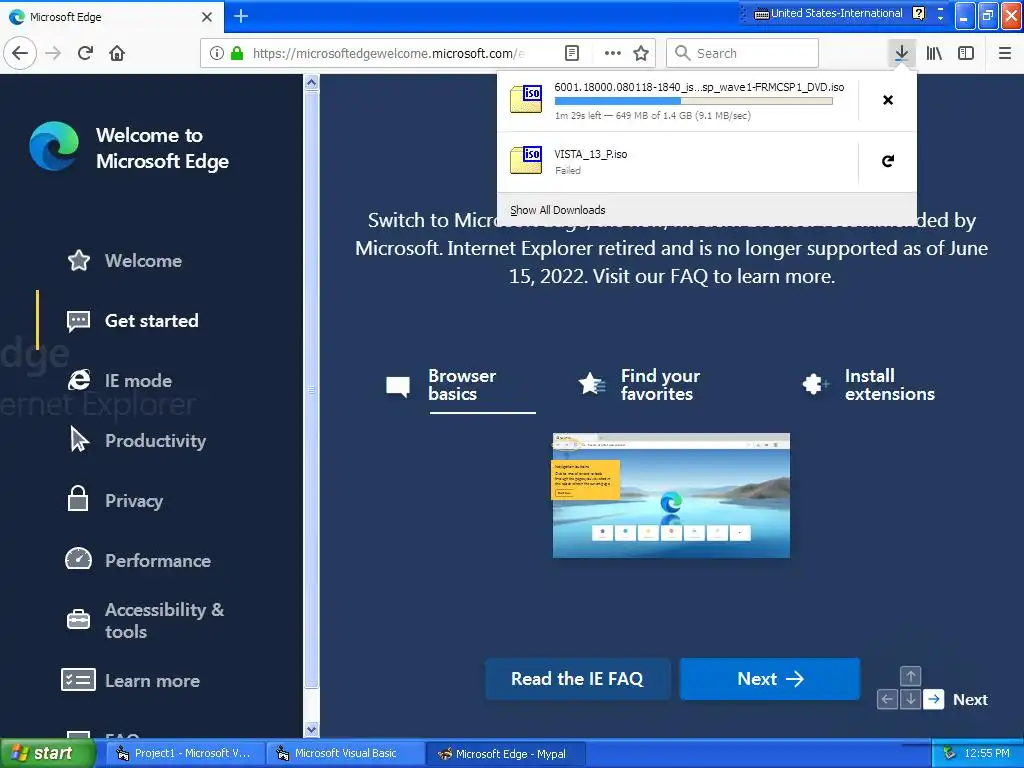Image resolution: width=1024 pixels, height=768 pixels.
Task: Switch to Find your favorites tab
Action: (x=639, y=385)
